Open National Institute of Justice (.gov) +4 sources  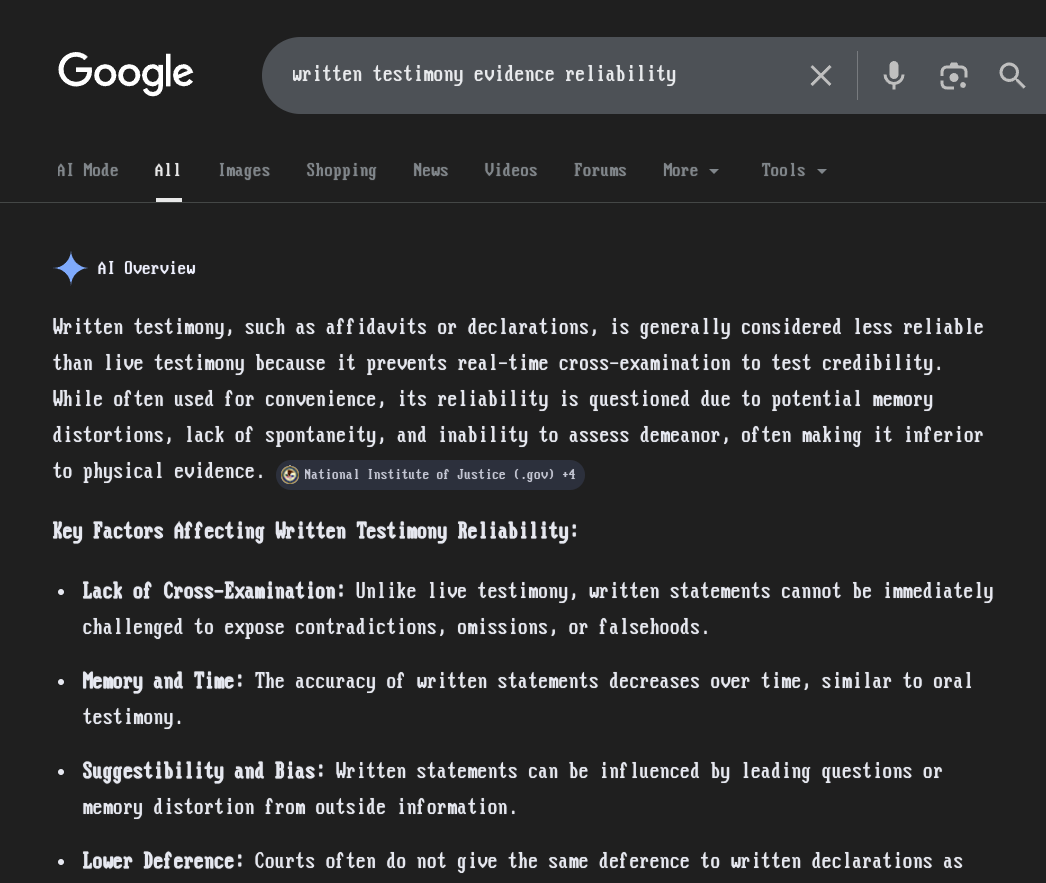pos(430,475)
